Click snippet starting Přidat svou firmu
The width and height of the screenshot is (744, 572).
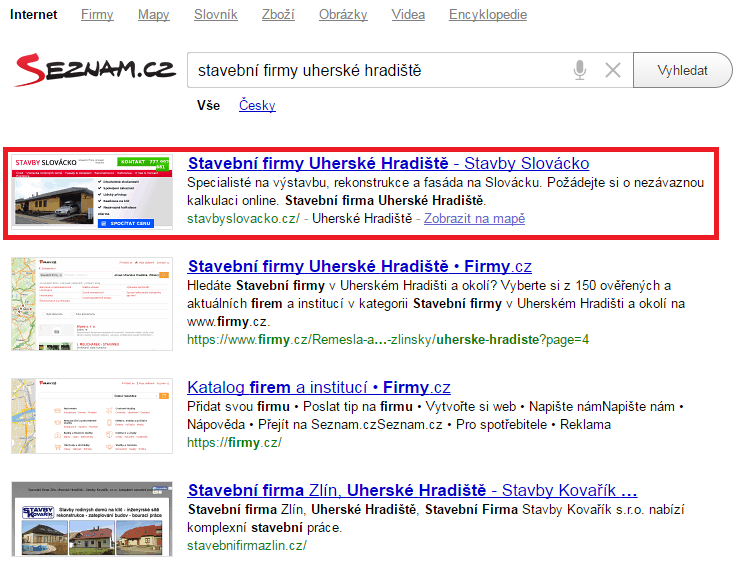tap(435, 415)
